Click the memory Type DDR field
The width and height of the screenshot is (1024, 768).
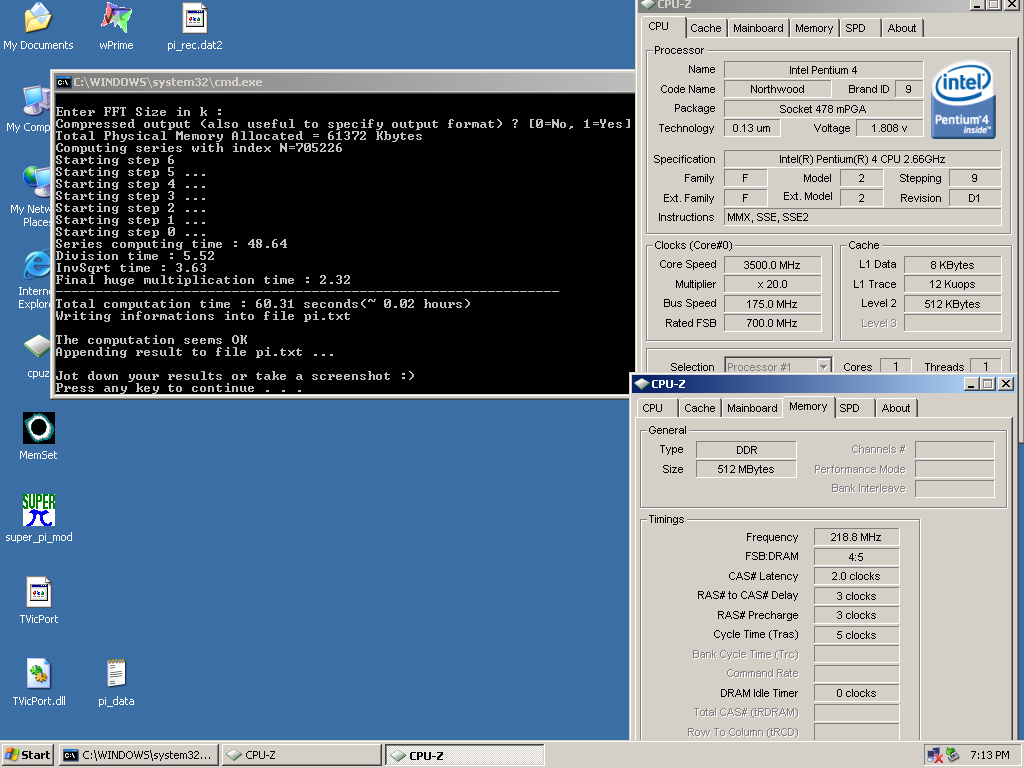(746, 450)
